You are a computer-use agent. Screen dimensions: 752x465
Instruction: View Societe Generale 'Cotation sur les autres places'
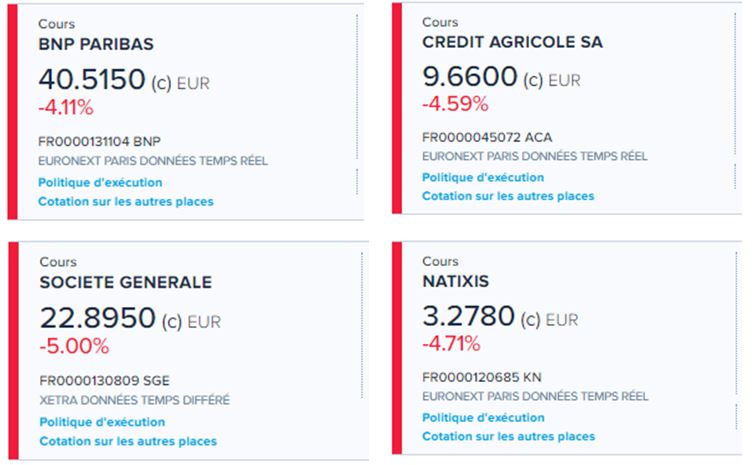127,441
